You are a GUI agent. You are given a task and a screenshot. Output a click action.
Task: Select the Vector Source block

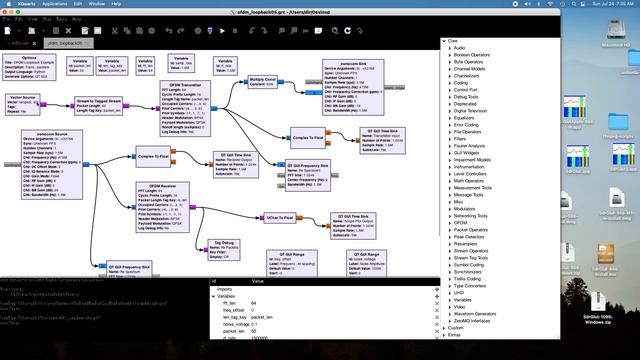pos(22,104)
